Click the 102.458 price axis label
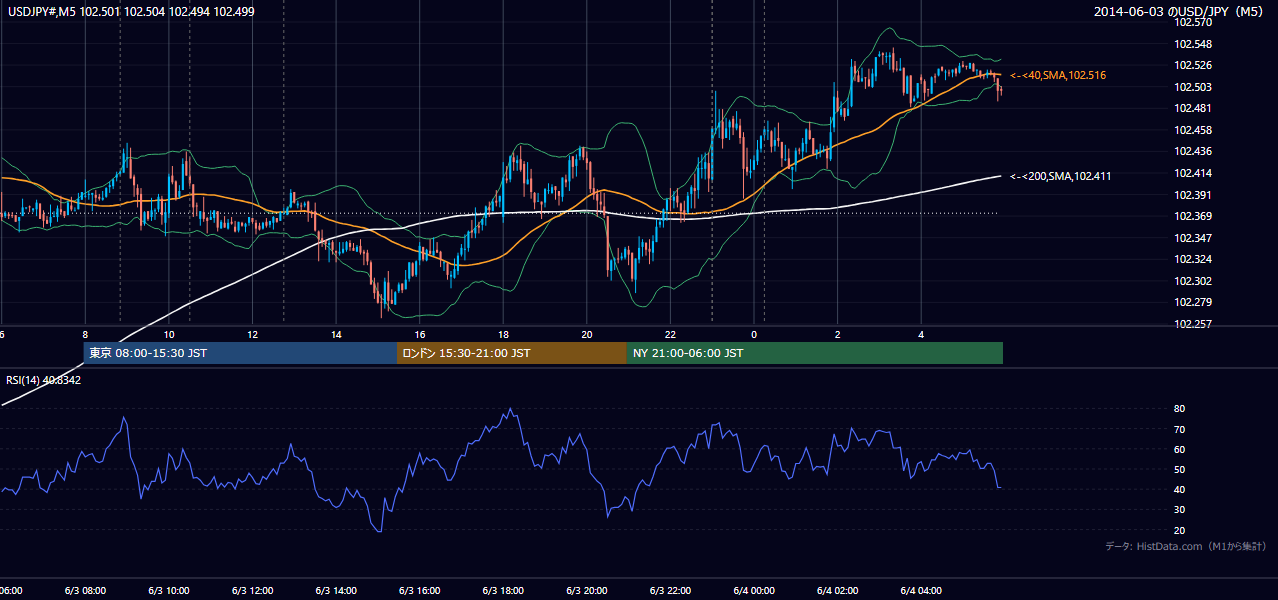This screenshot has width=1278, height=600. (x=1191, y=130)
